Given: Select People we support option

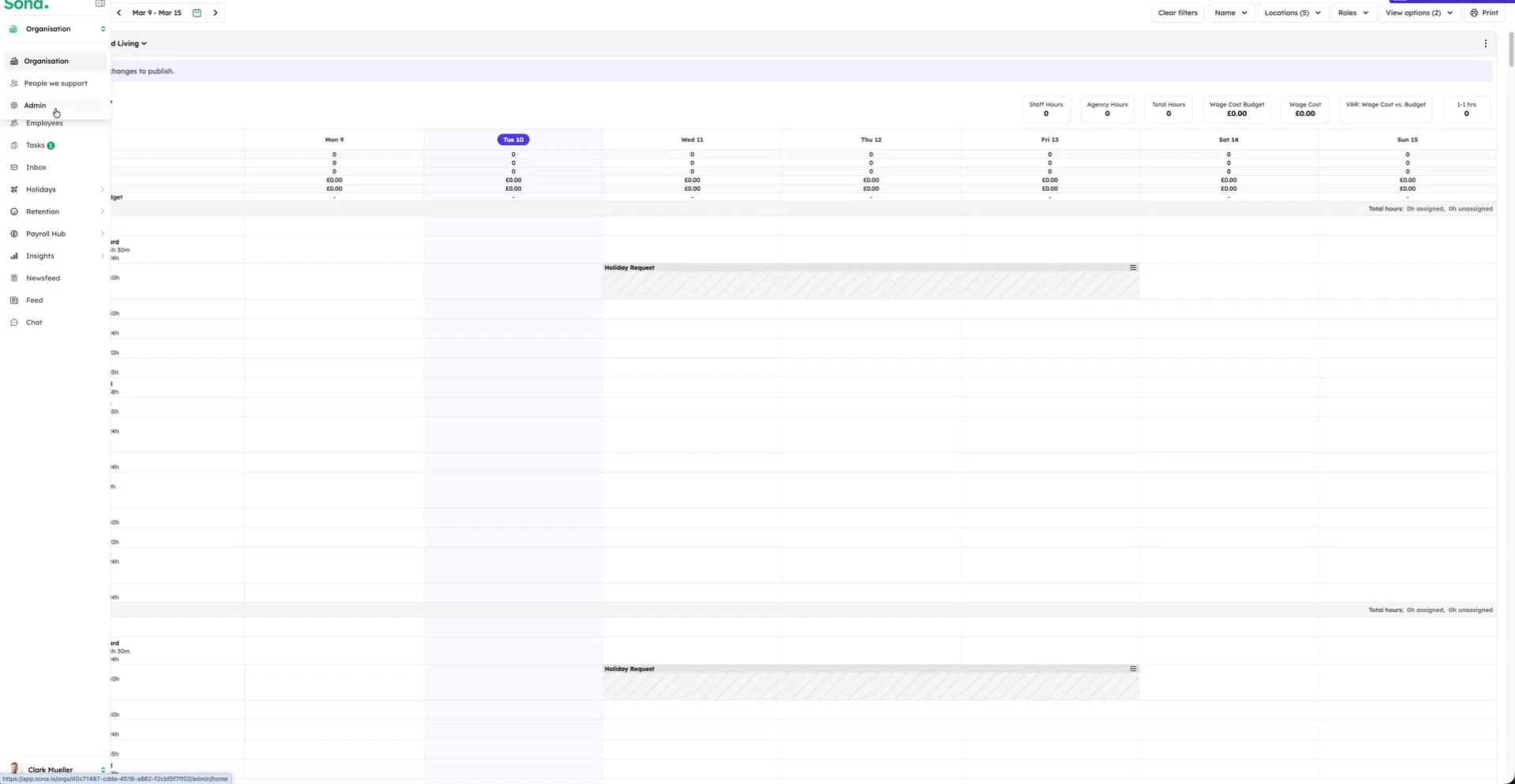Looking at the screenshot, I should coord(55,83).
